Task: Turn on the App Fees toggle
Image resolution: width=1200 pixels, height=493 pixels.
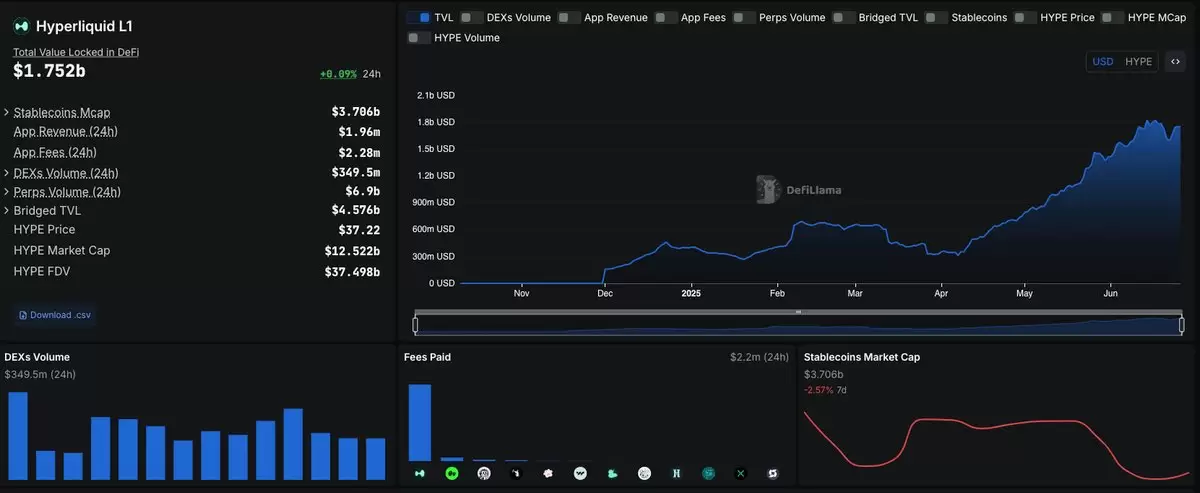Action: (666, 17)
